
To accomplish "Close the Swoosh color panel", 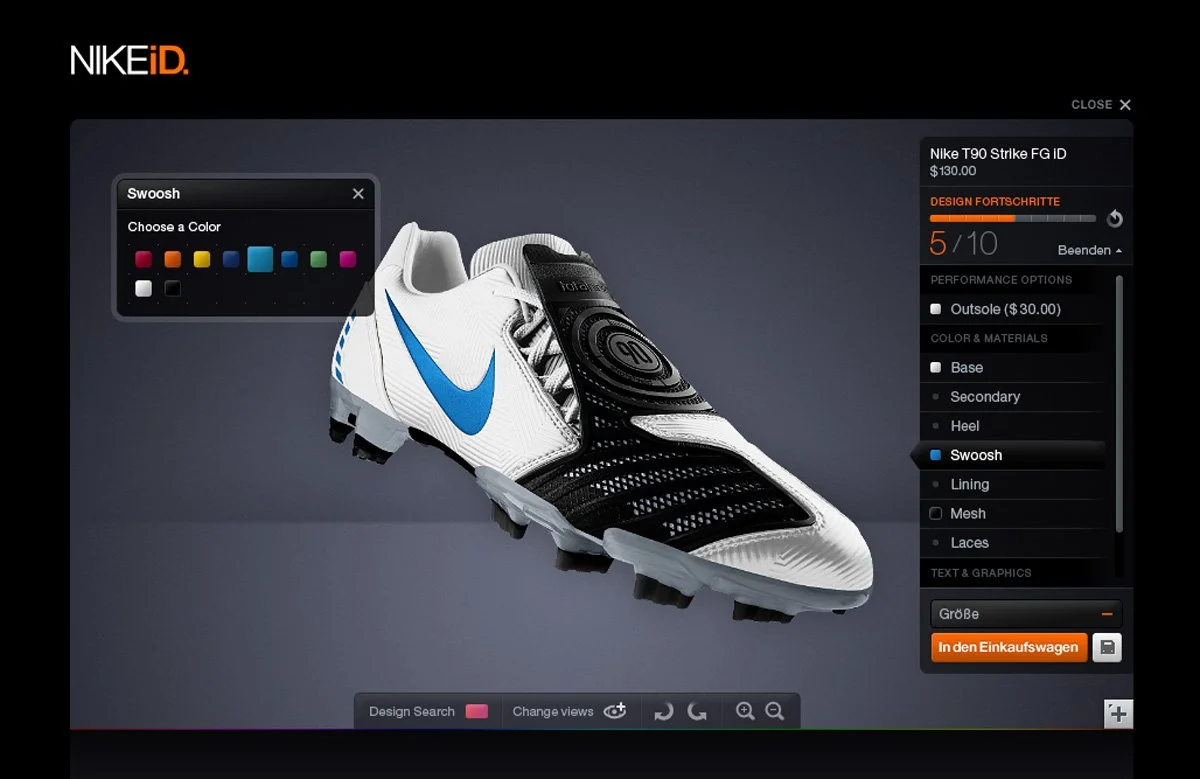I will (x=358, y=194).
